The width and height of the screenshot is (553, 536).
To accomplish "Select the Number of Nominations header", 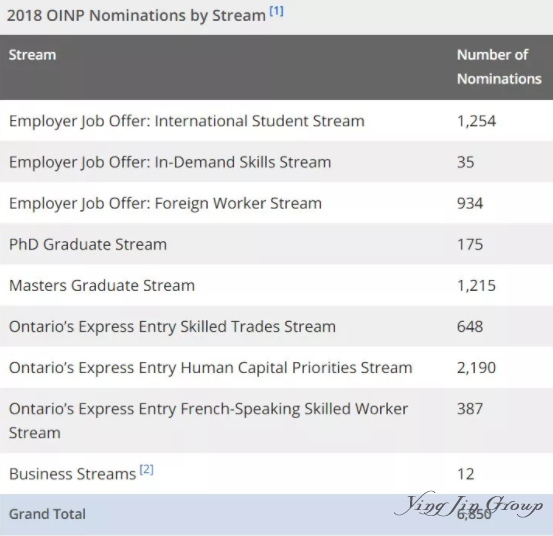I will pyautogui.click(x=499, y=67).
